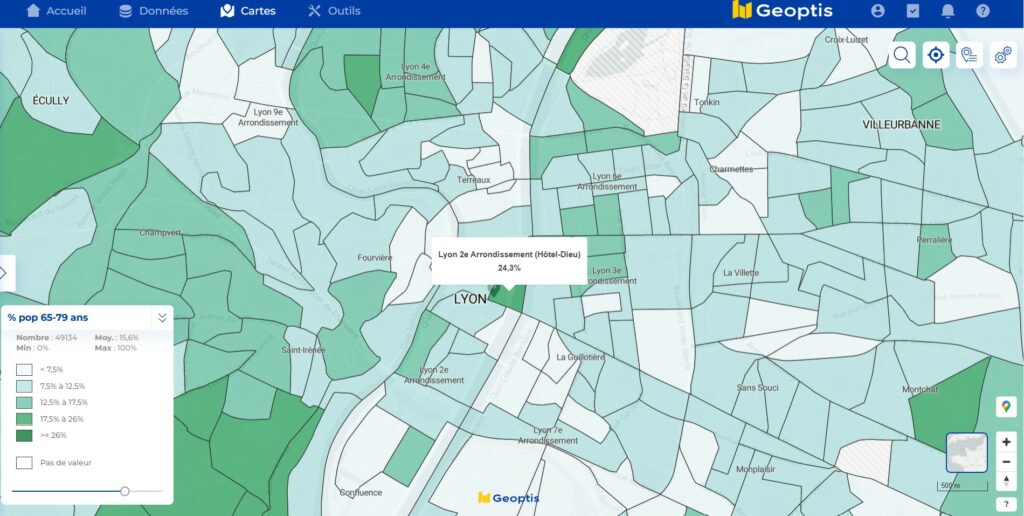
Task: Click the Tonkin map label
Action: (707, 102)
